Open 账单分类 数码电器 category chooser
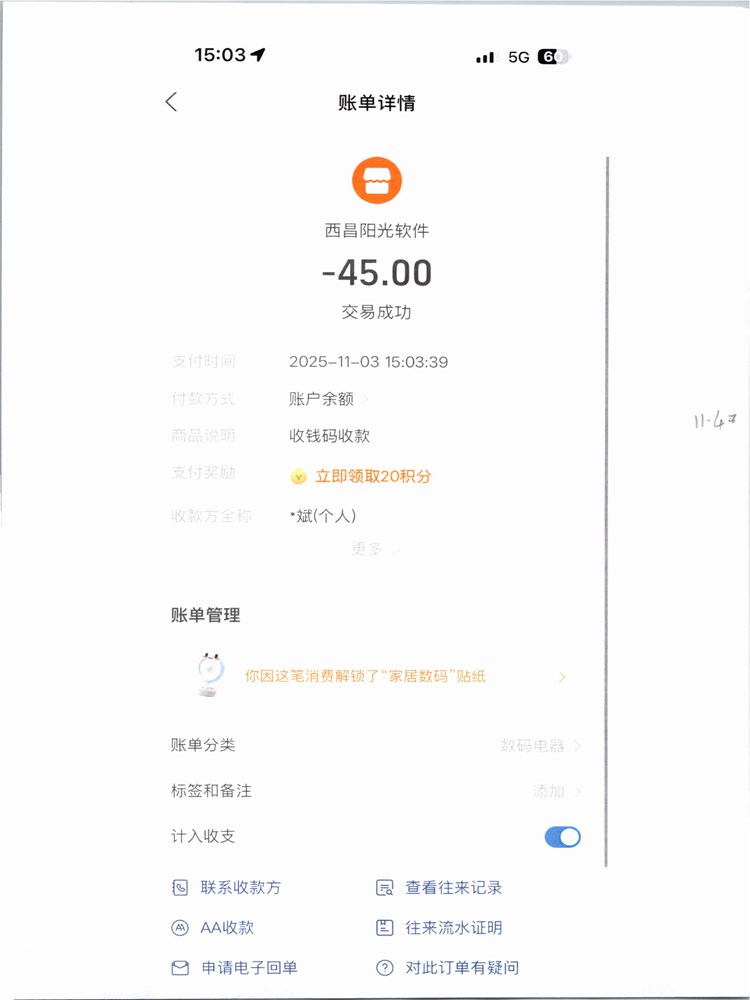Image resolution: width=750 pixels, height=1000 pixels. pos(540,746)
